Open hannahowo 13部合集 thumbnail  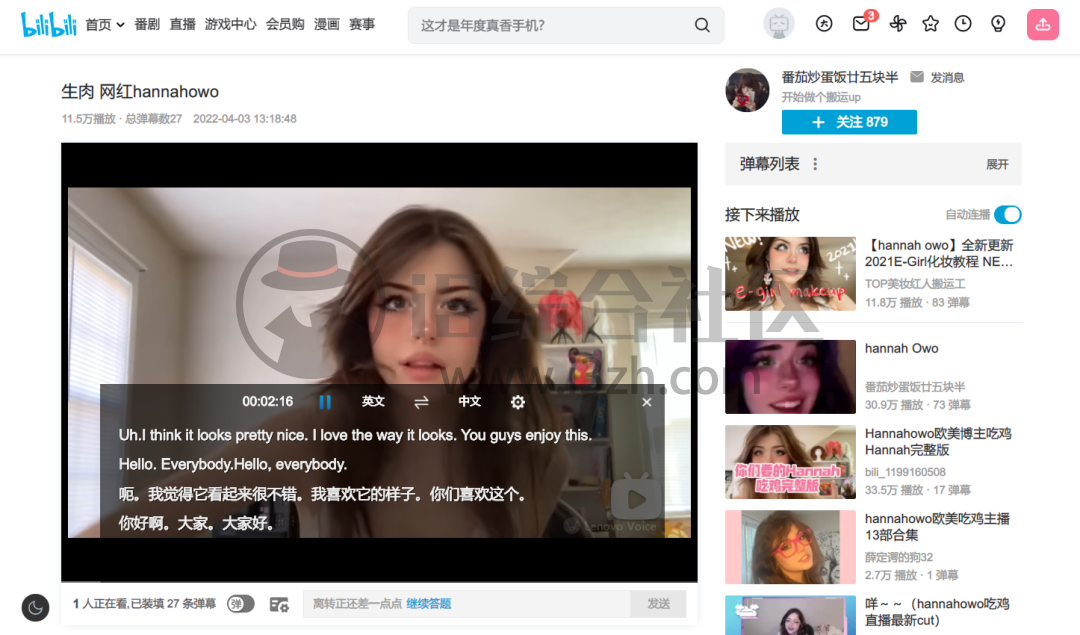pos(790,547)
